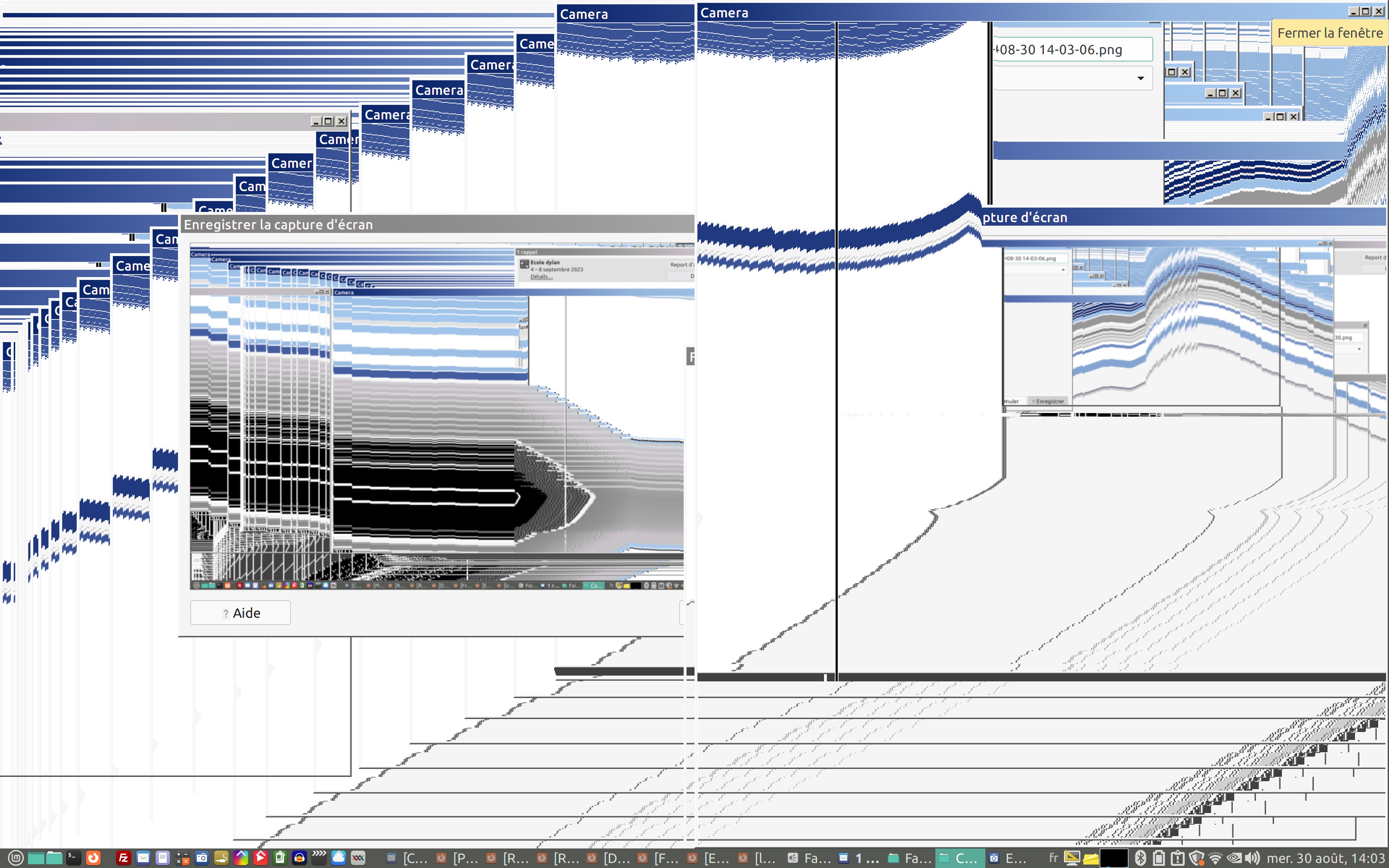Launch the terminal from the panel

(x=73, y=858)
